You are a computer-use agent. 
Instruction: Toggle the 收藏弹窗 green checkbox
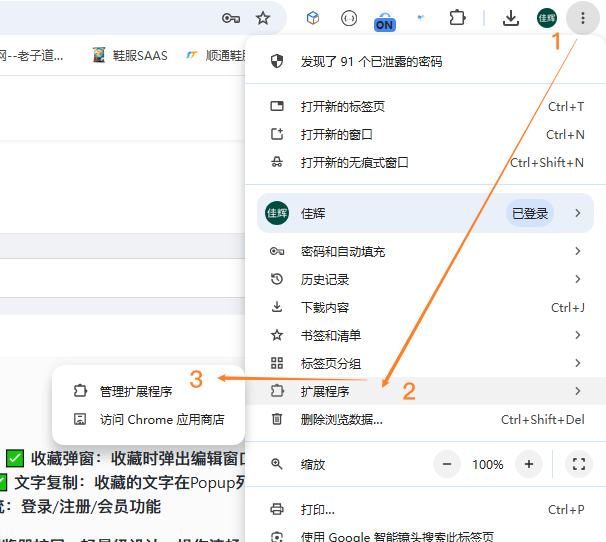tap(15, 458)
